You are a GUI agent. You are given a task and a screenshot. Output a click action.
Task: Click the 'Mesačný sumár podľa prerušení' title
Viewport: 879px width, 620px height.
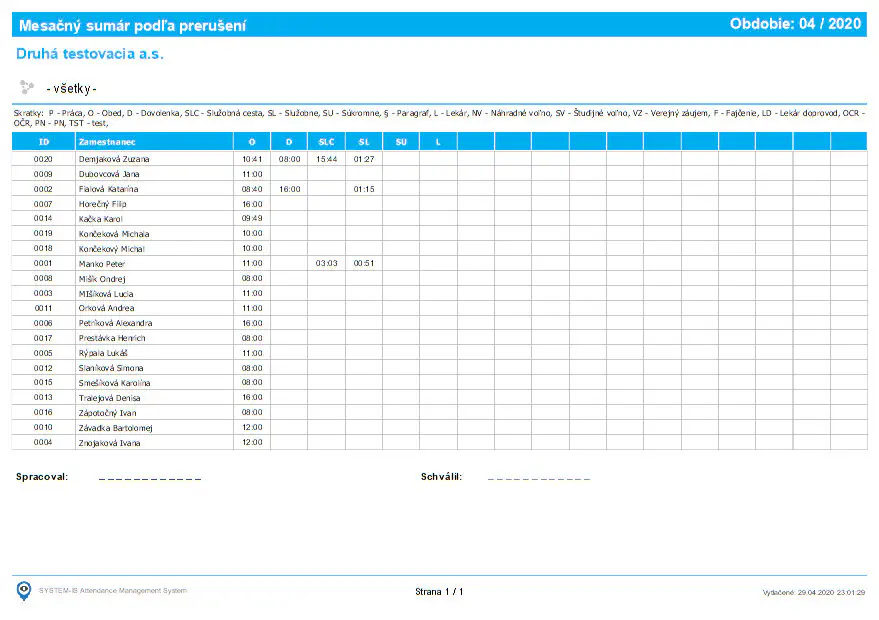point(132,25)
